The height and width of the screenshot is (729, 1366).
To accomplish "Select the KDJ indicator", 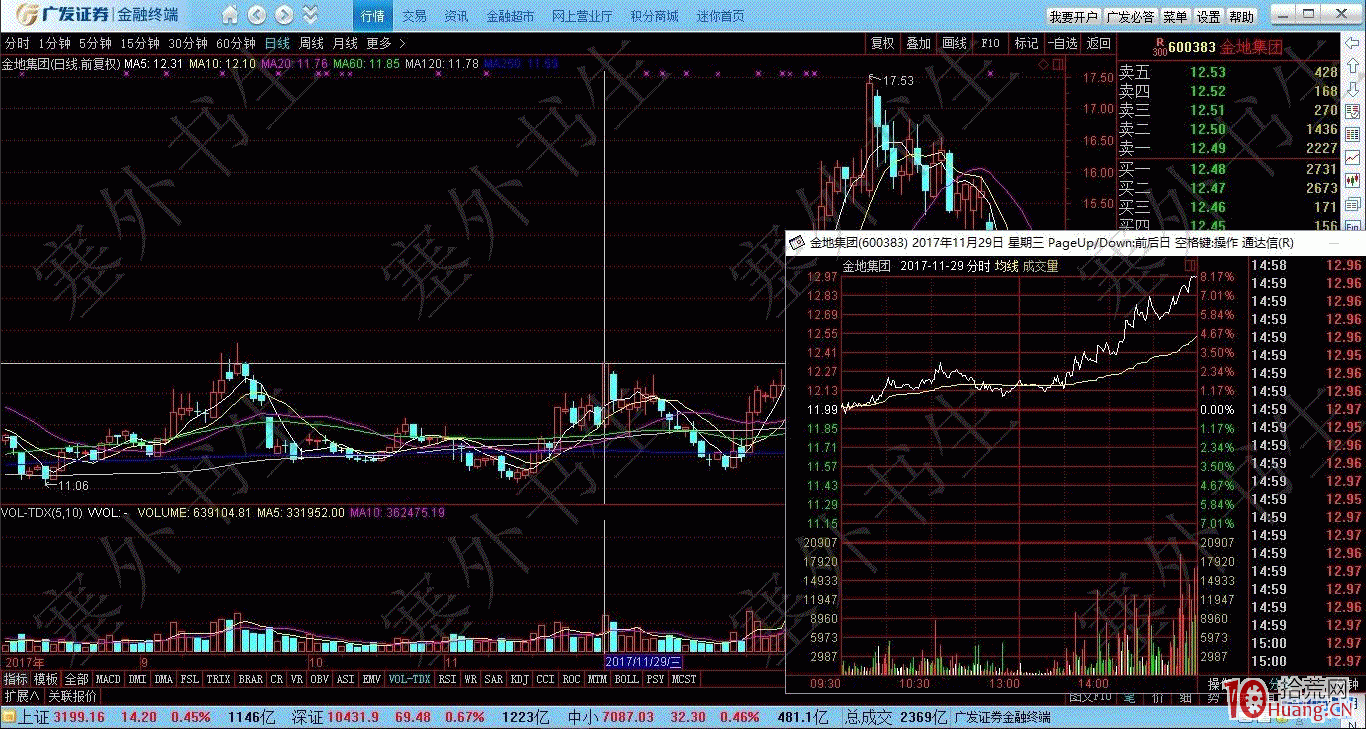I will [x=519, y=679].
